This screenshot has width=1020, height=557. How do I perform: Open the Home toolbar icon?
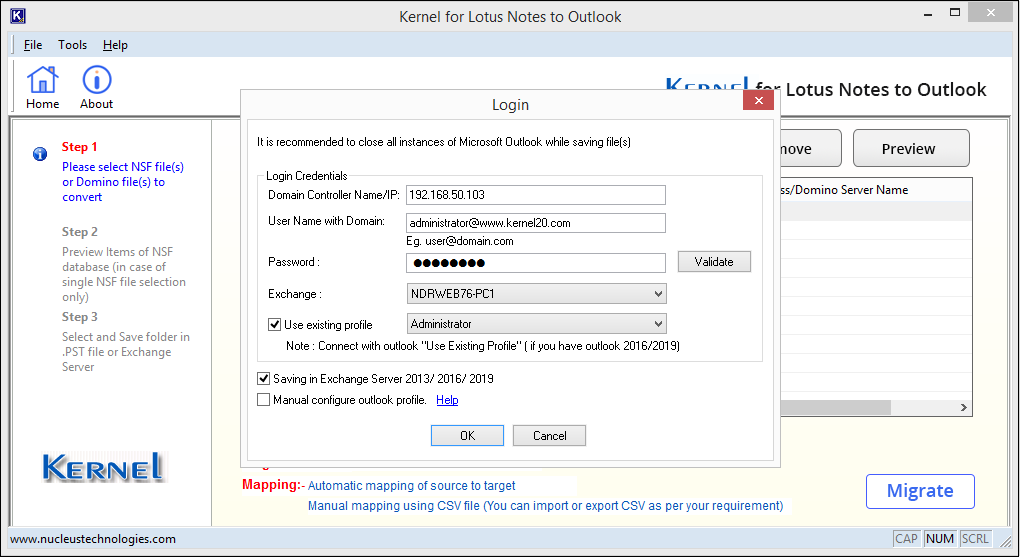tap(42, 87)
